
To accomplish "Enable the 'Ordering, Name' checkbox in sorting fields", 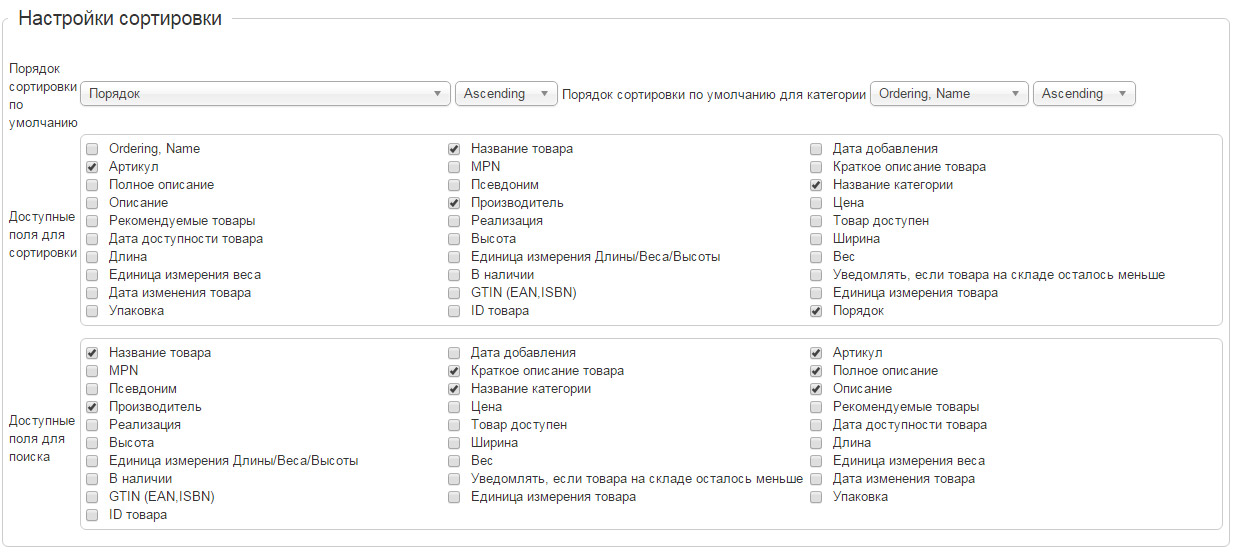I will point(92,149).
